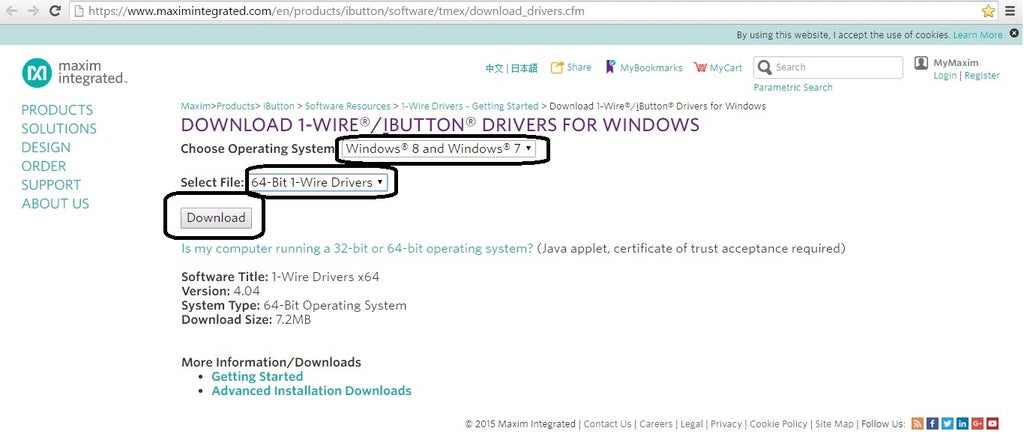Switch site language to Japanese
The width and height of the screenshot is (1024, 440).
(524, 68)
